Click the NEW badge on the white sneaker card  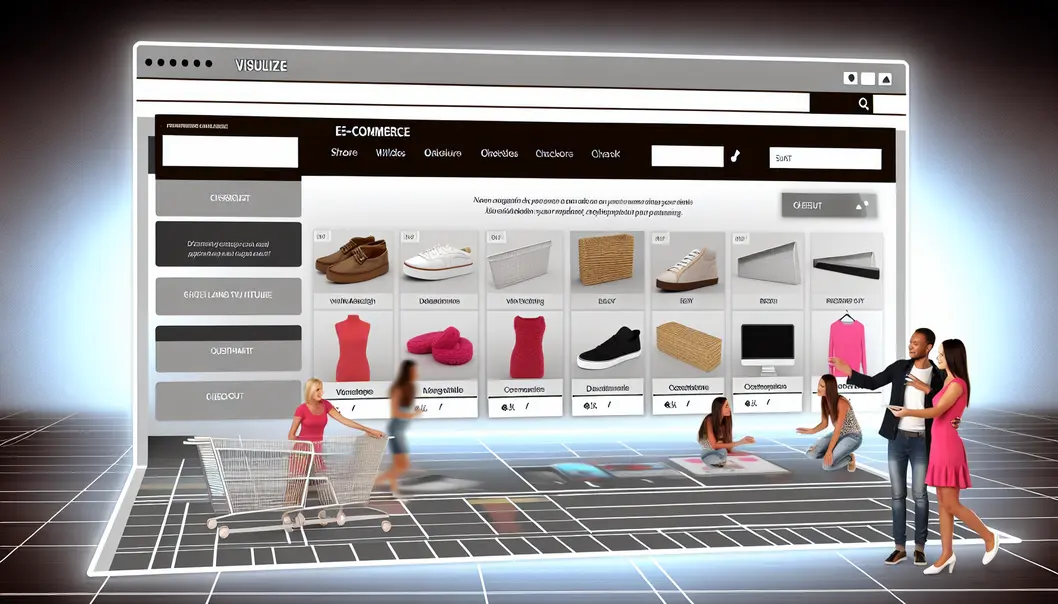[407, 237]
